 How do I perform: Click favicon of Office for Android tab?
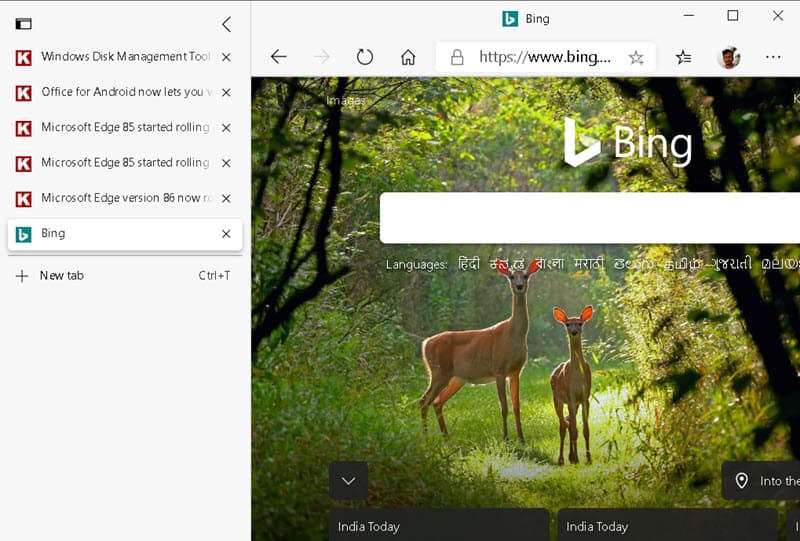[x=23, y=93]
